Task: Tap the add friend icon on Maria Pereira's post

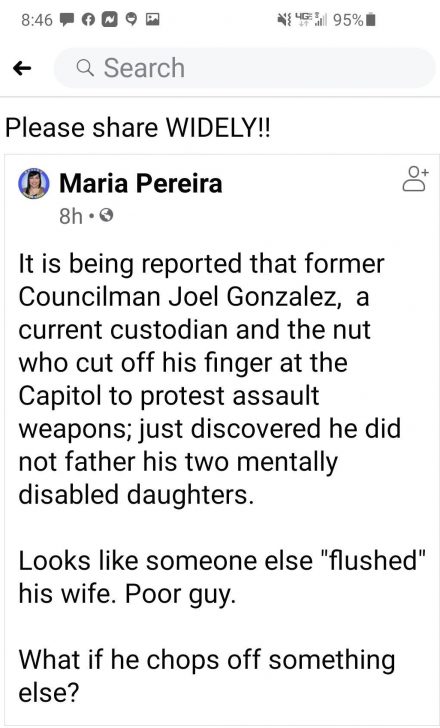Action: (414, 179)
